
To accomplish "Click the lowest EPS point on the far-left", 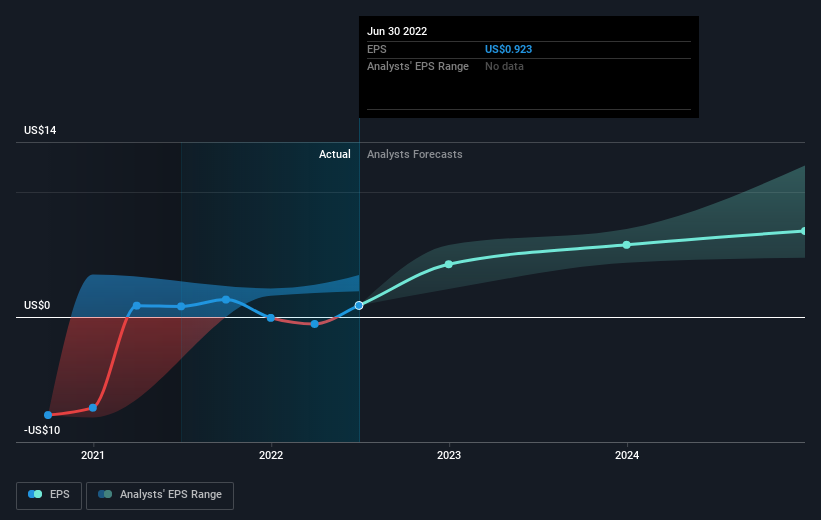I will pos(48,415).
